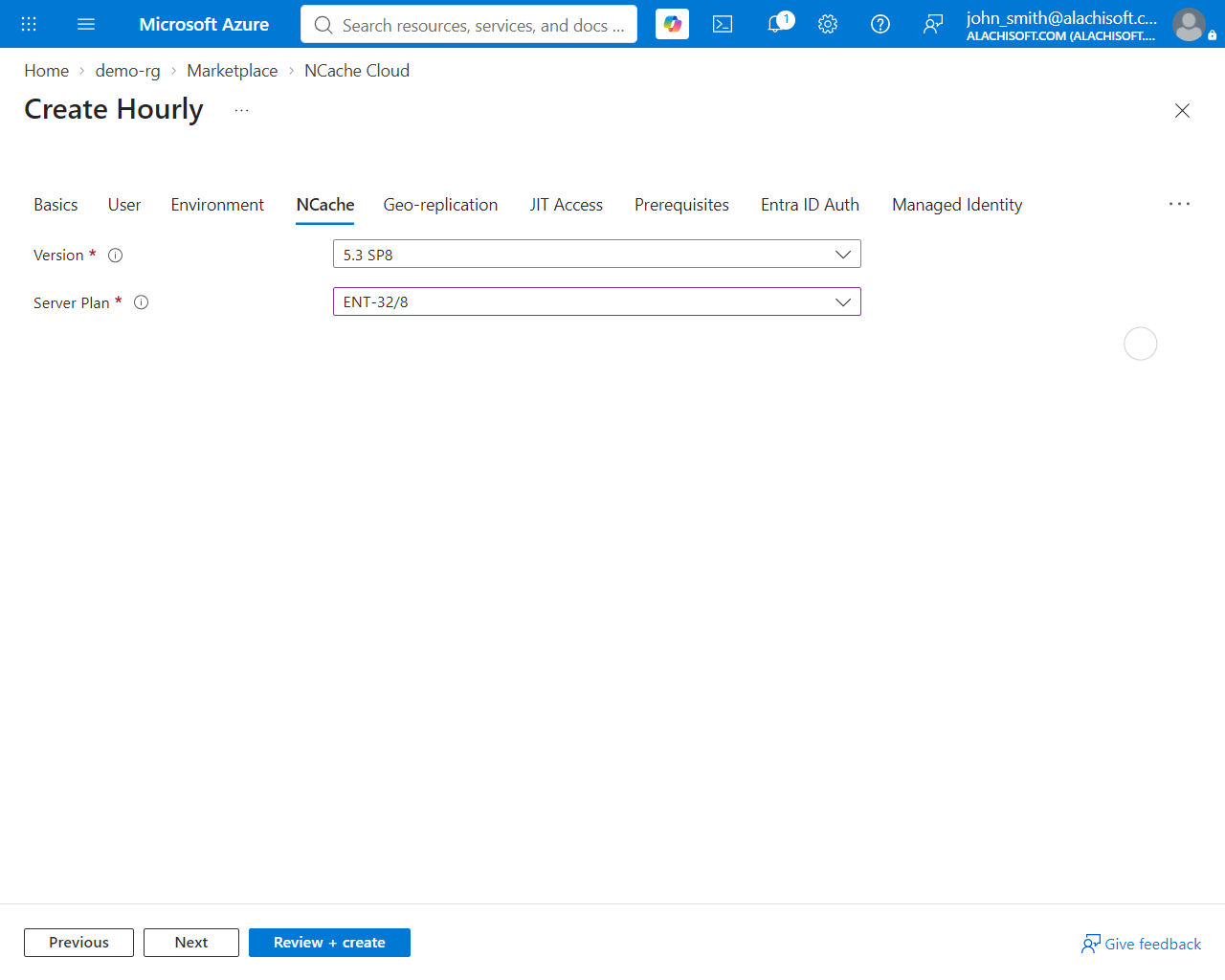Launch Copilot from the top bar
This screenshot has width=1225, height=980.
(672, 24)
